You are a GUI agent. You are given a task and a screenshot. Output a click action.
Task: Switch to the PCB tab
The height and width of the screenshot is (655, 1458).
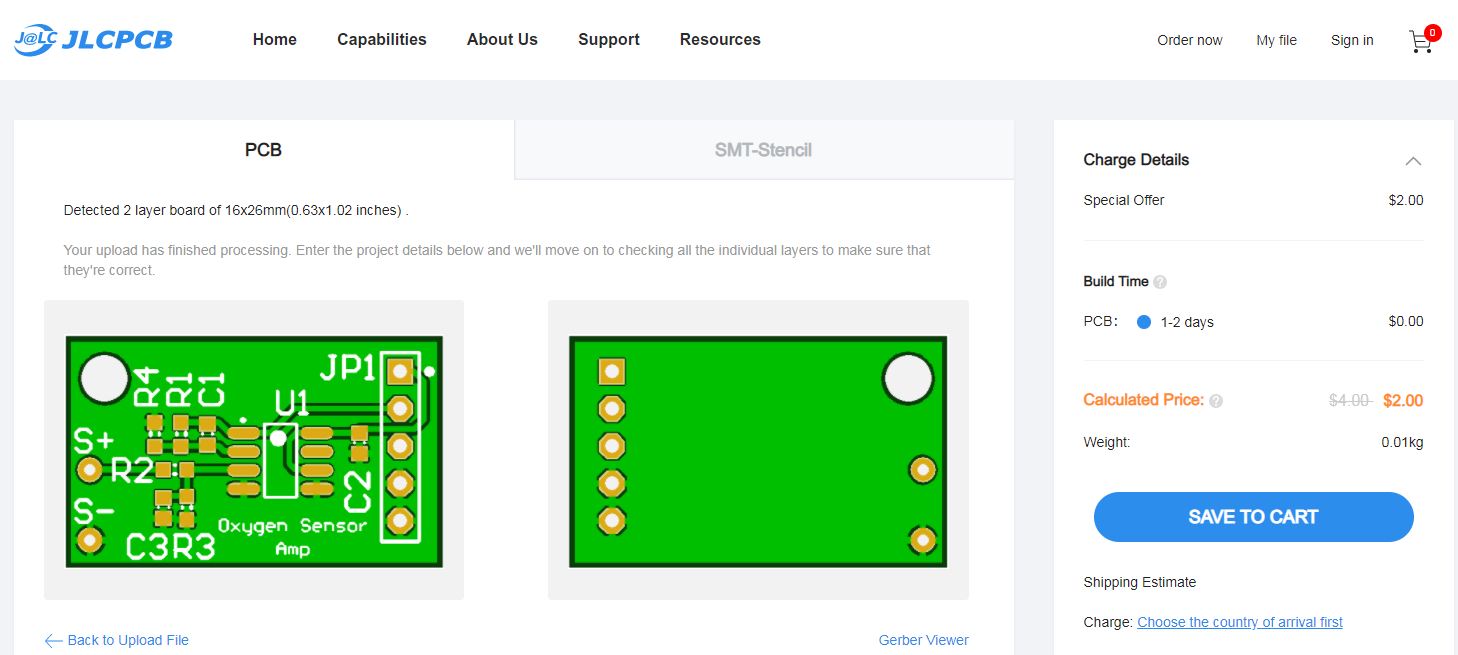click(264, 150)
